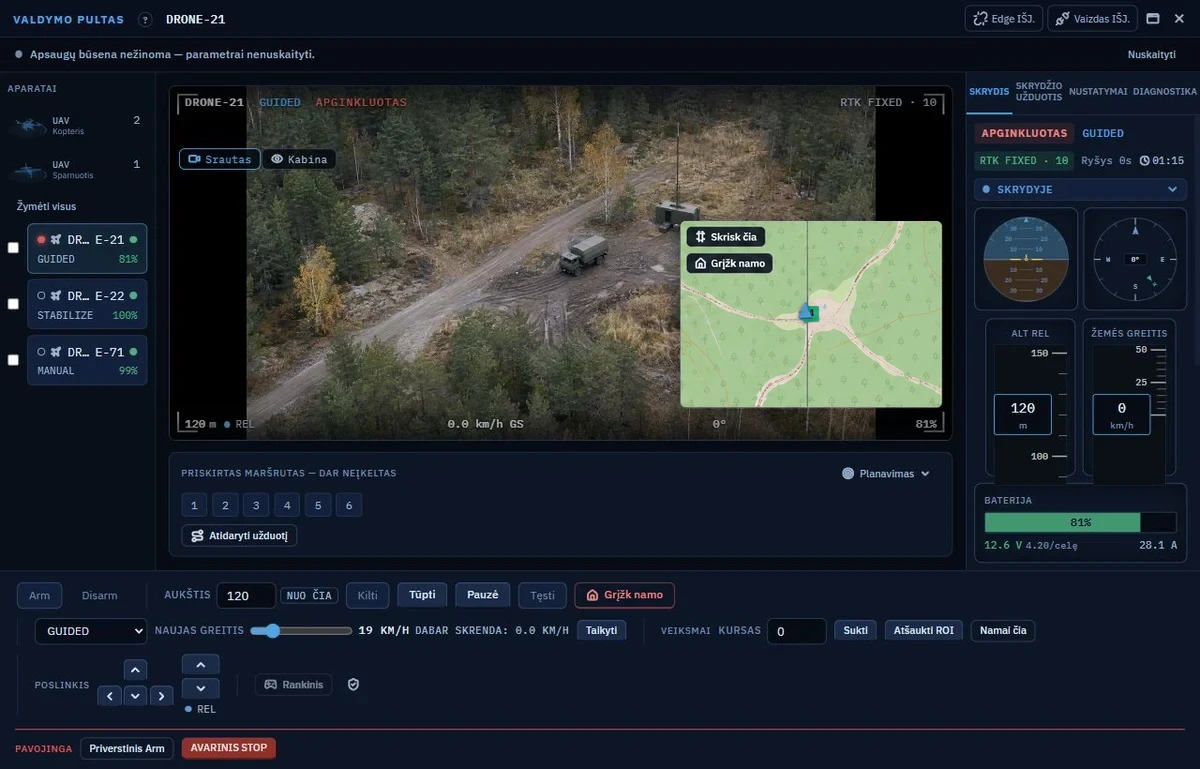Nudge the drone right with POSLINKIS arrow
This screenshot has height=769, width=1200.
(x=162, y=696)
